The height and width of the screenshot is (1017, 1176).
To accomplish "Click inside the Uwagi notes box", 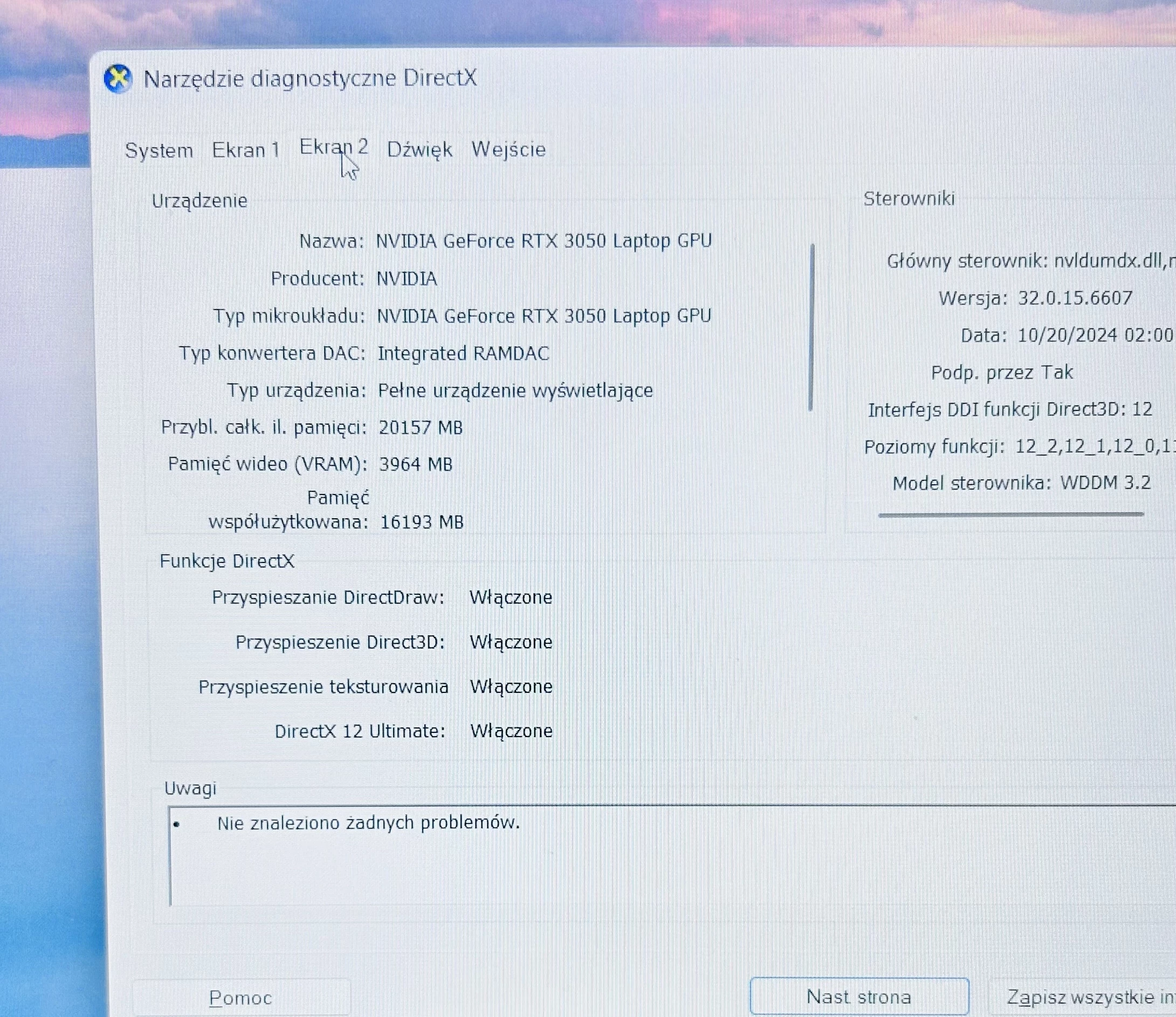I will click(672, 855).
